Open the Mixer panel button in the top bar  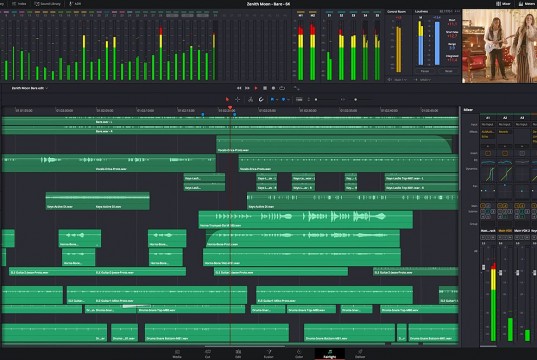click(504, 4)
